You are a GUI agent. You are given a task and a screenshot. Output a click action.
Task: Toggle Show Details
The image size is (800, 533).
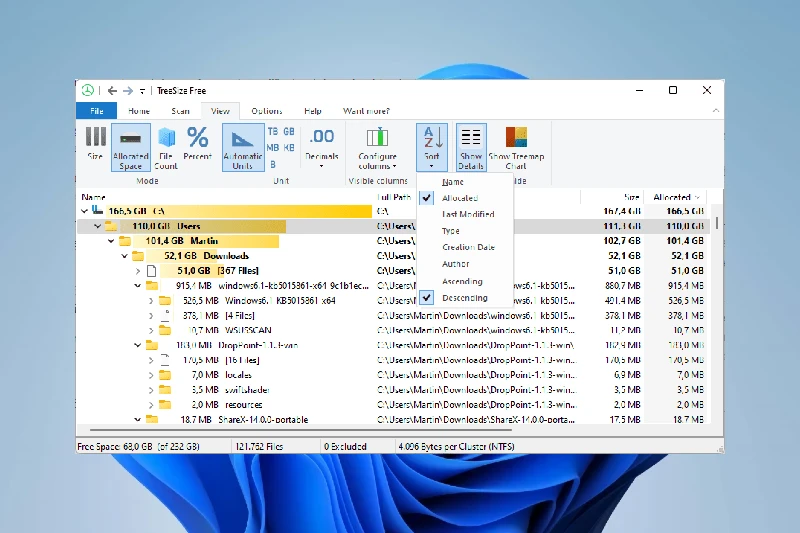tap(471, 147)
